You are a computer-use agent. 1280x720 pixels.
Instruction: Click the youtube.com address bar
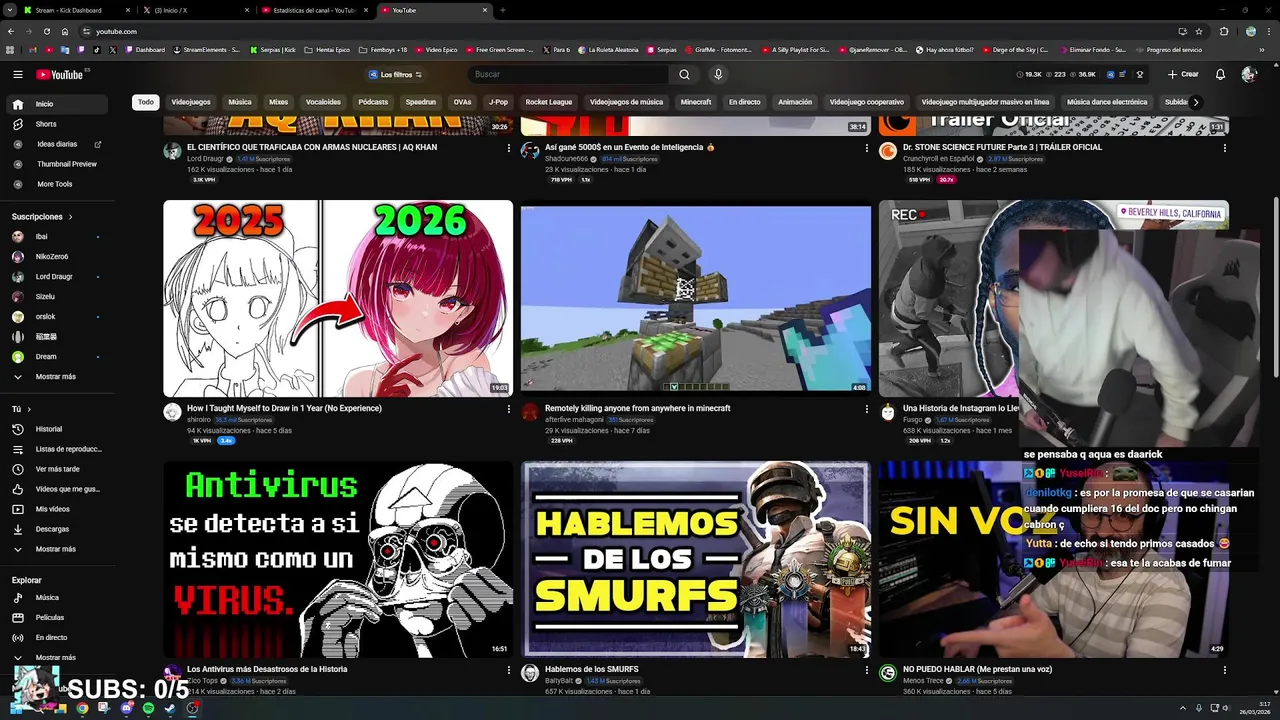[630, 31]
